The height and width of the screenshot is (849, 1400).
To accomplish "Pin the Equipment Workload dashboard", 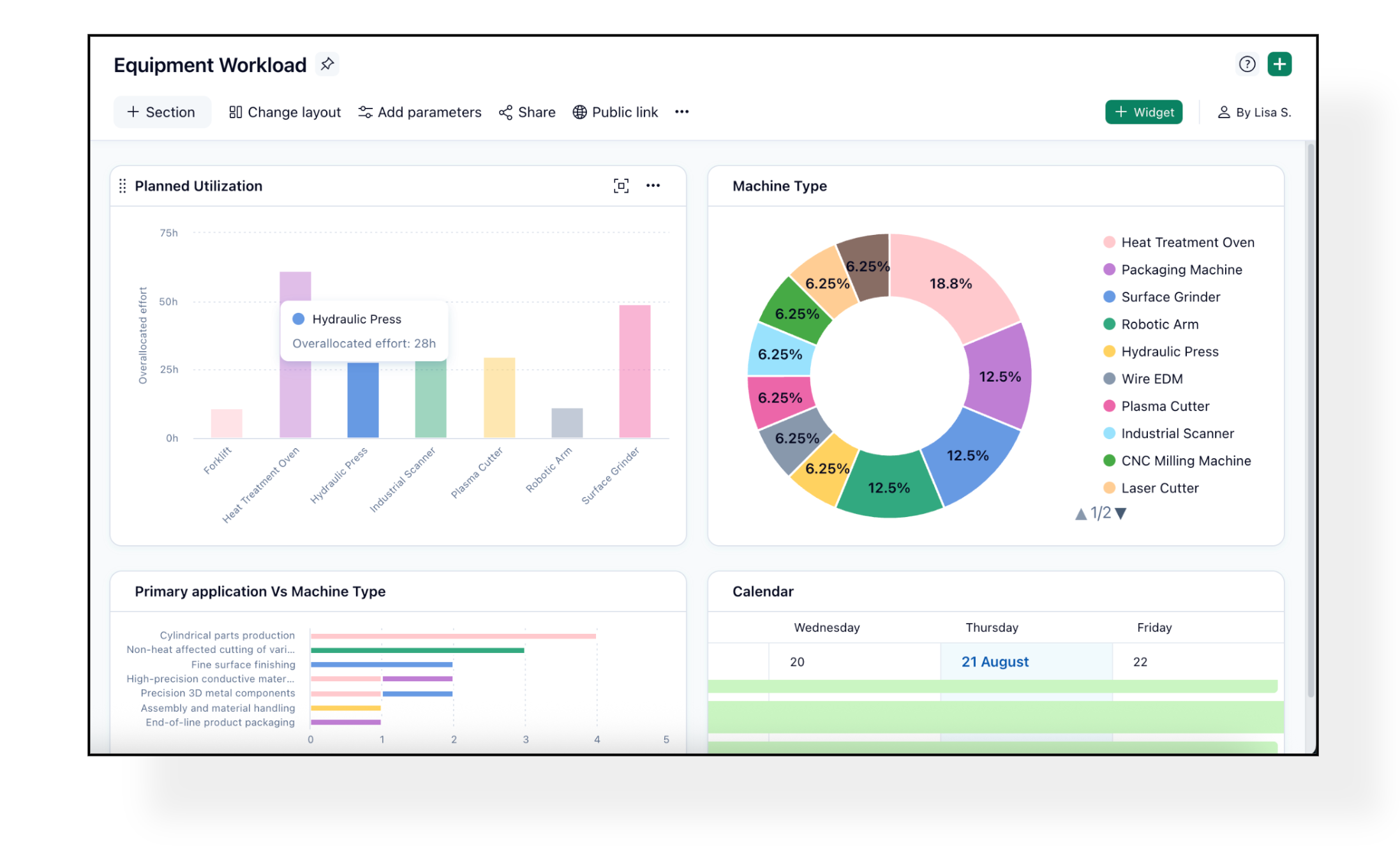I will point(327,64).
